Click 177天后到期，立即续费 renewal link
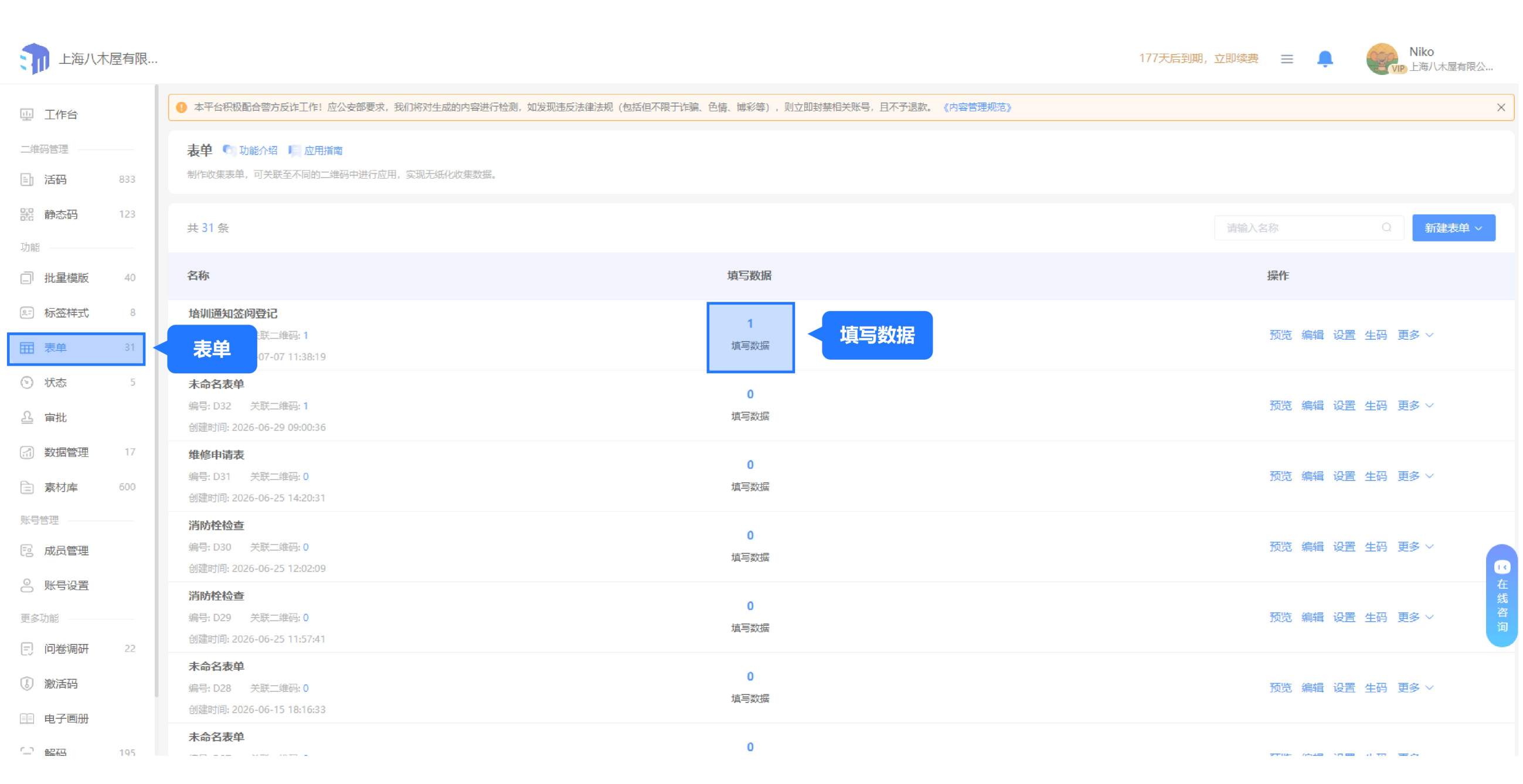The image size is (1523, 784). tap(1198, 59)
